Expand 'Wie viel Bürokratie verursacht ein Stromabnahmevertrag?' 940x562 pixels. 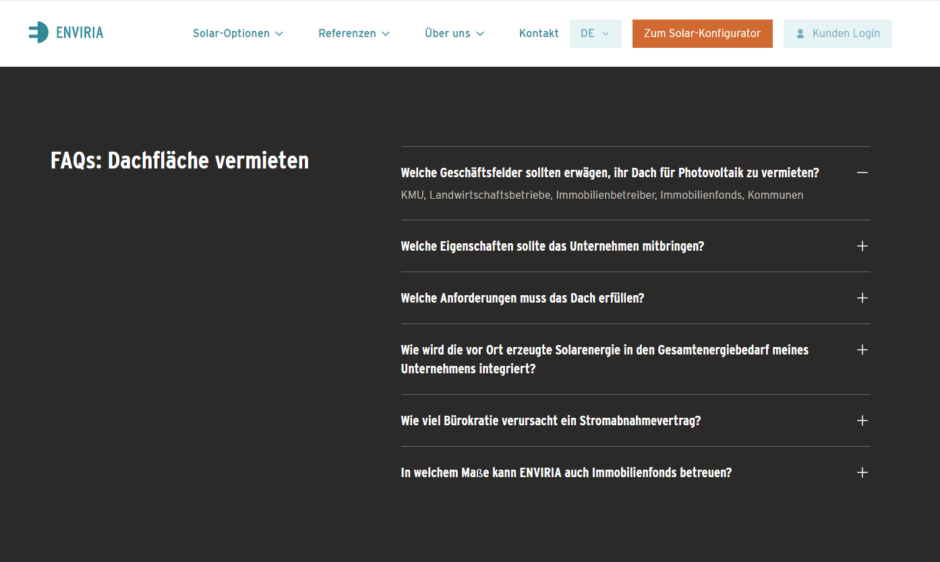click(550, 421)
